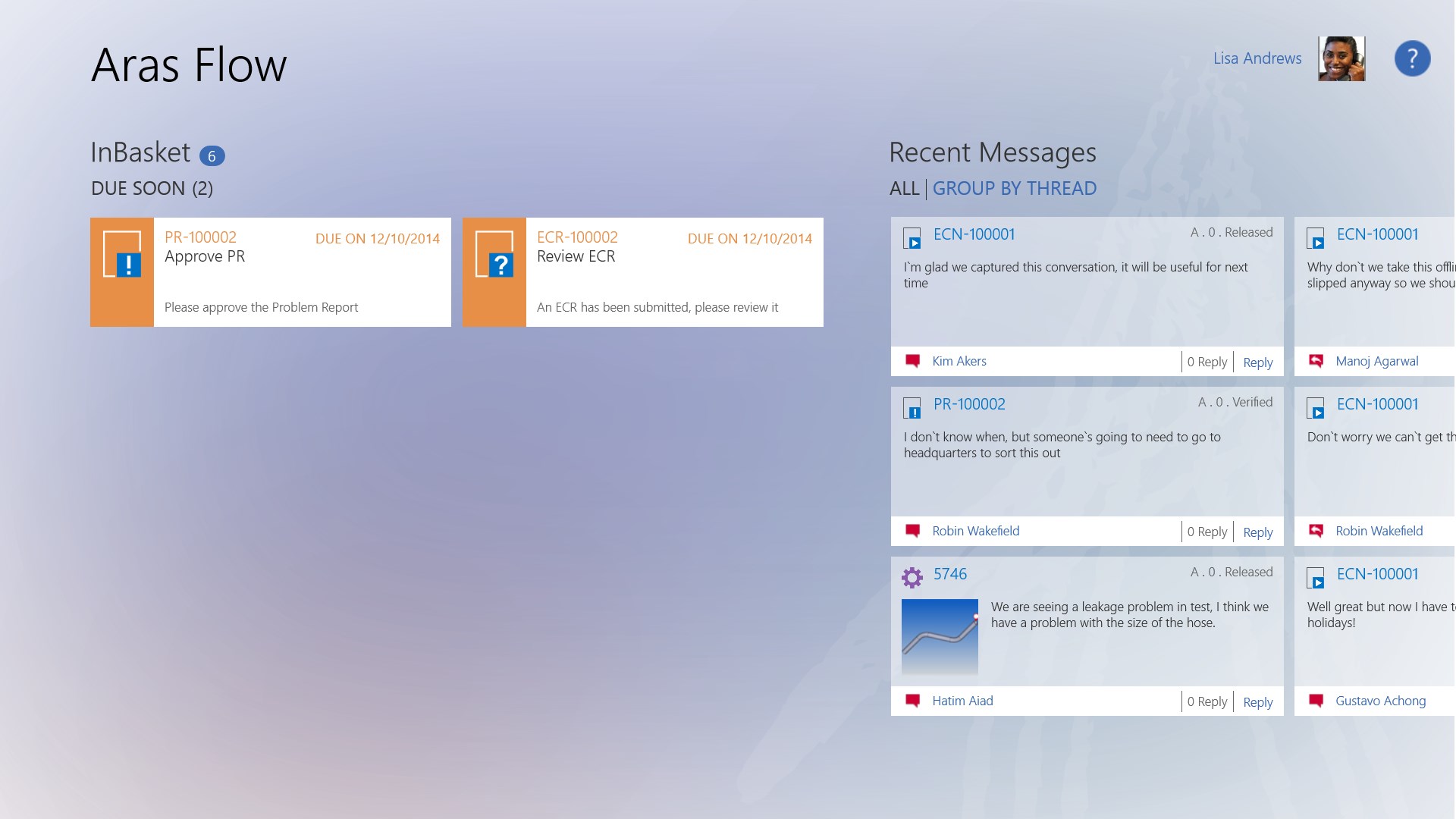Image resolution: width=1456 pixels, height=819 pixels.
Task: Click the red comment icon beside Kim Akers
Action: tap(913, 360)
